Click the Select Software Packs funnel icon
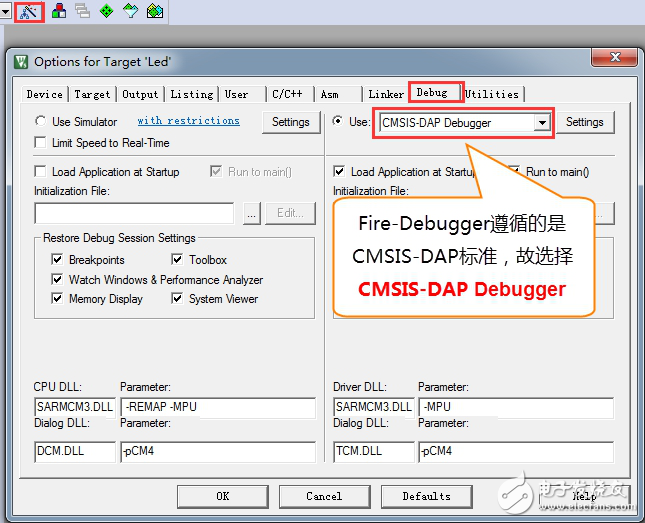Screen dimensions: 645x523 131,12
